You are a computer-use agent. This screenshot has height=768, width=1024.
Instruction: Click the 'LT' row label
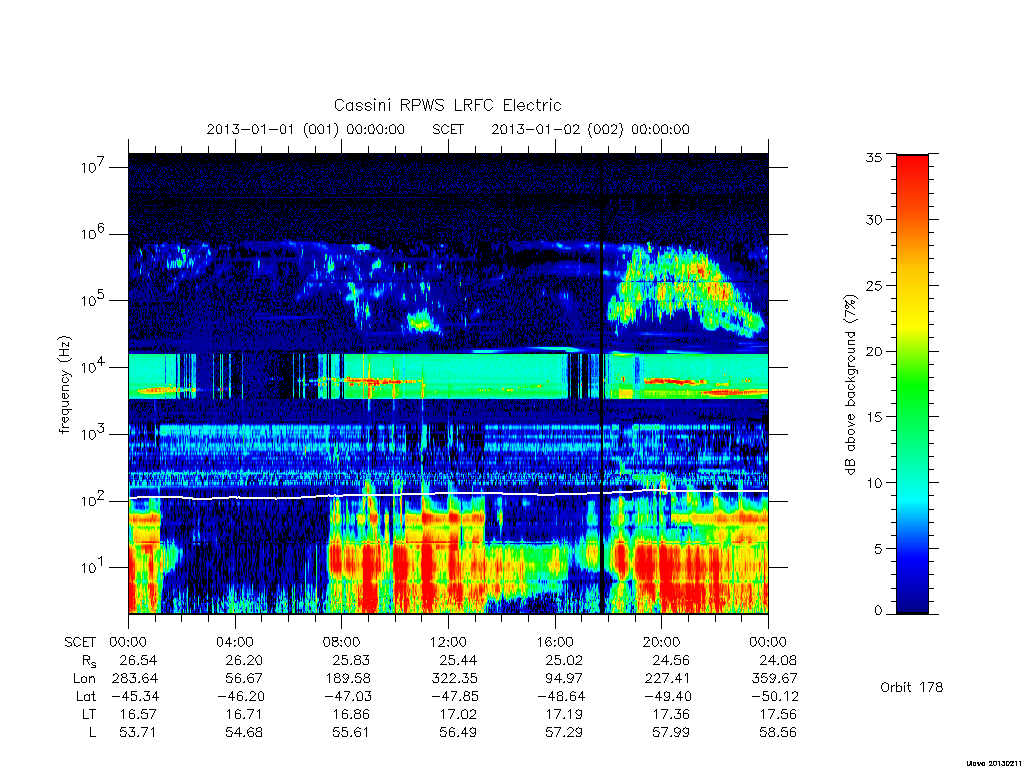(x=89, y=714)
